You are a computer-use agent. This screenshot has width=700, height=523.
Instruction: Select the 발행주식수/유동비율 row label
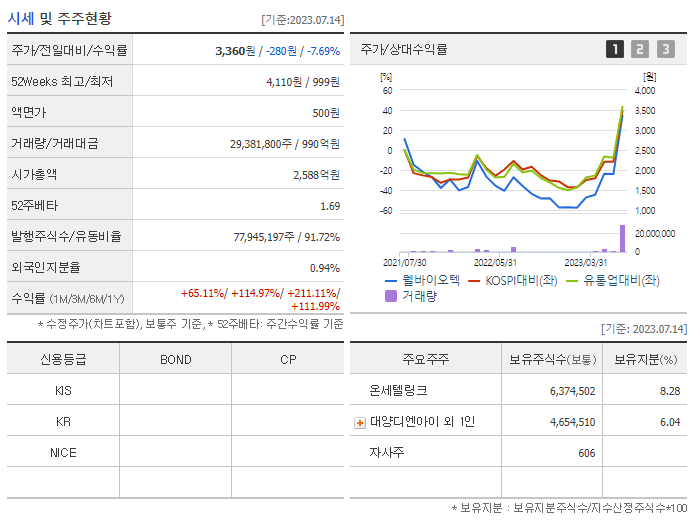tap(66, 237)
